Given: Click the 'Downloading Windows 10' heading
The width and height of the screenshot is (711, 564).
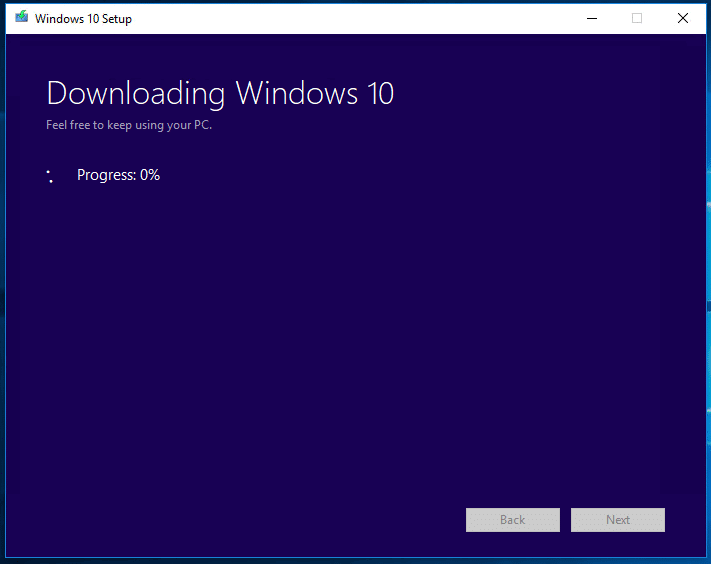Looking at the screenshot, I should 220,94.
